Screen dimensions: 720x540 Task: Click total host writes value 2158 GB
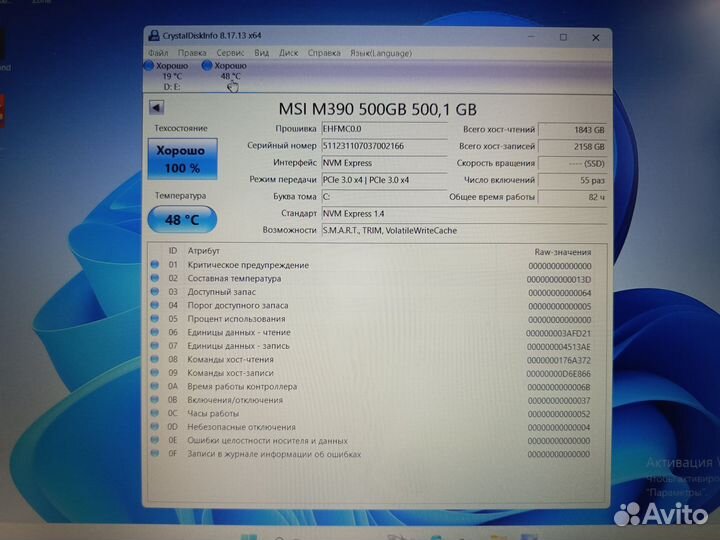[x=573, y=147]
